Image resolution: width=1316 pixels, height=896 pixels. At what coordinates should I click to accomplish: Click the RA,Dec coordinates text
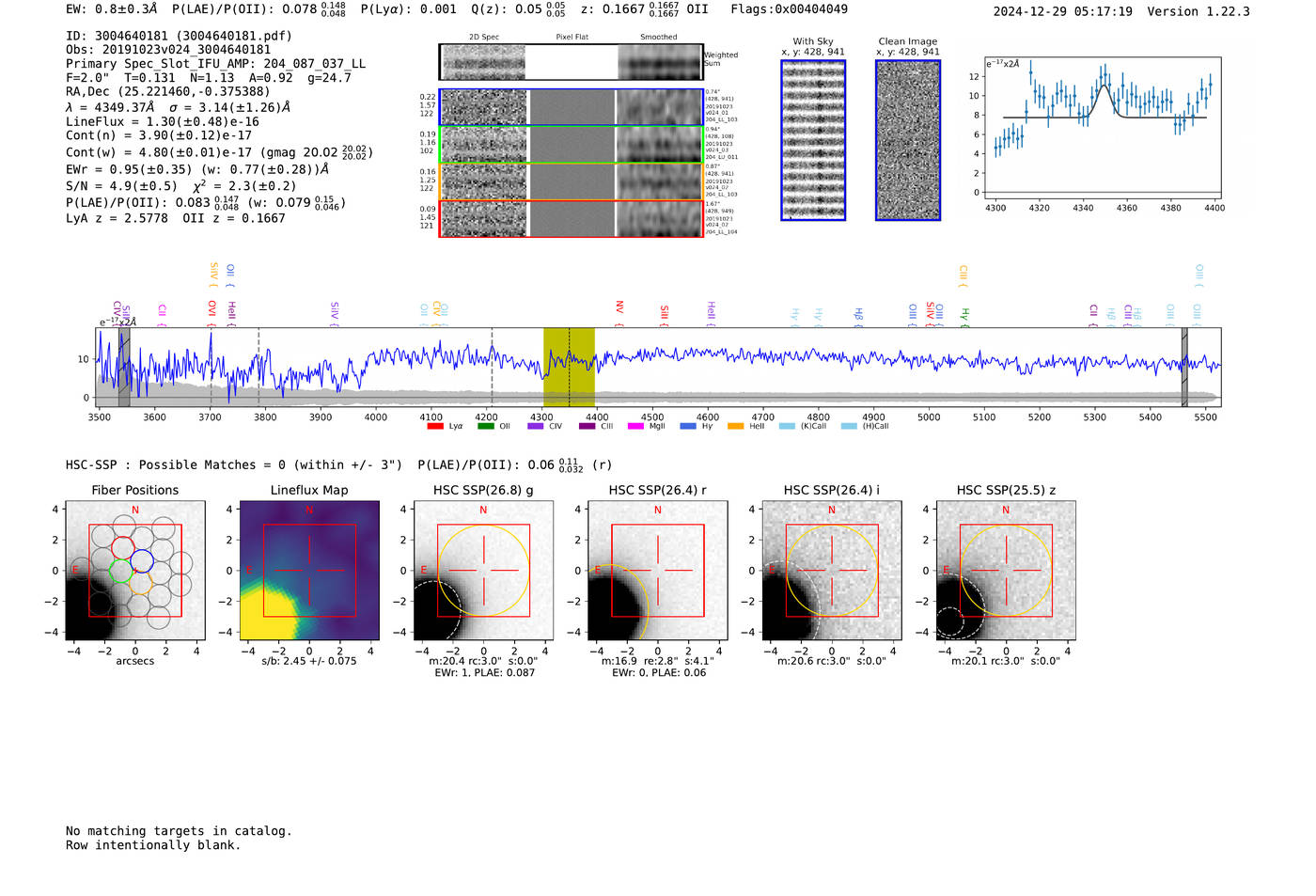pos(167,91)
